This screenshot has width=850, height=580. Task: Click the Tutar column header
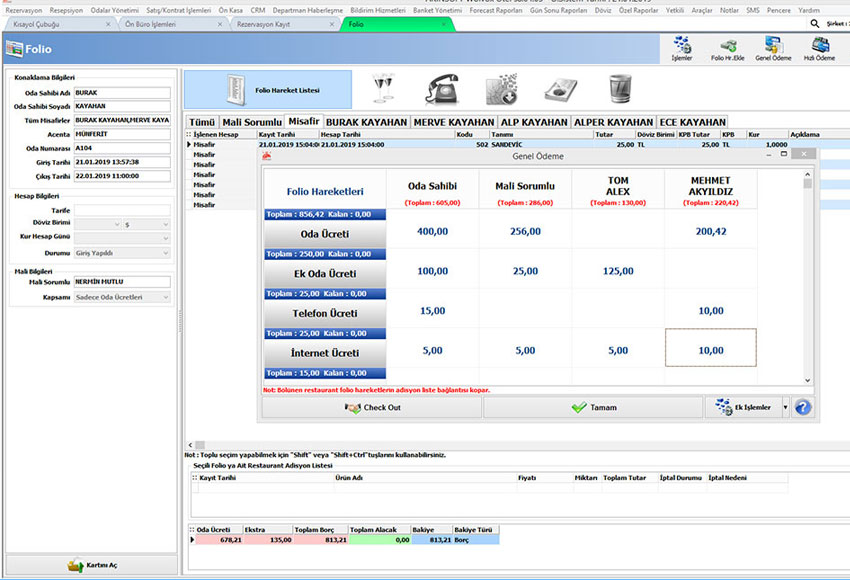pos(614,134)
